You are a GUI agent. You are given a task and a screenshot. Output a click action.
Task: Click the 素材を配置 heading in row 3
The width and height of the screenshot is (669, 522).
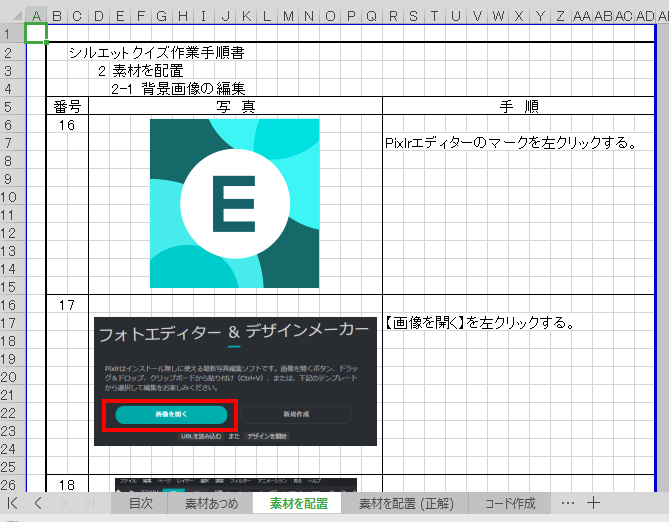click(148, 71)
